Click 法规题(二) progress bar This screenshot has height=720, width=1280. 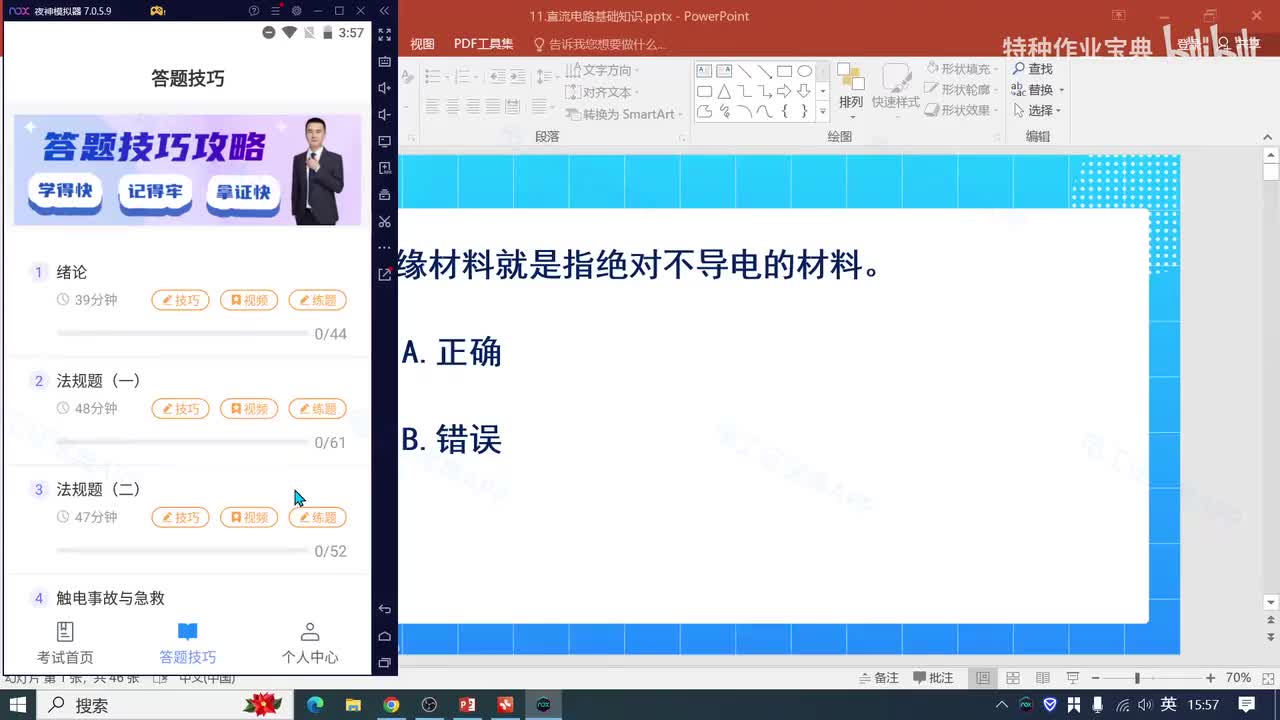click(182, 550)
